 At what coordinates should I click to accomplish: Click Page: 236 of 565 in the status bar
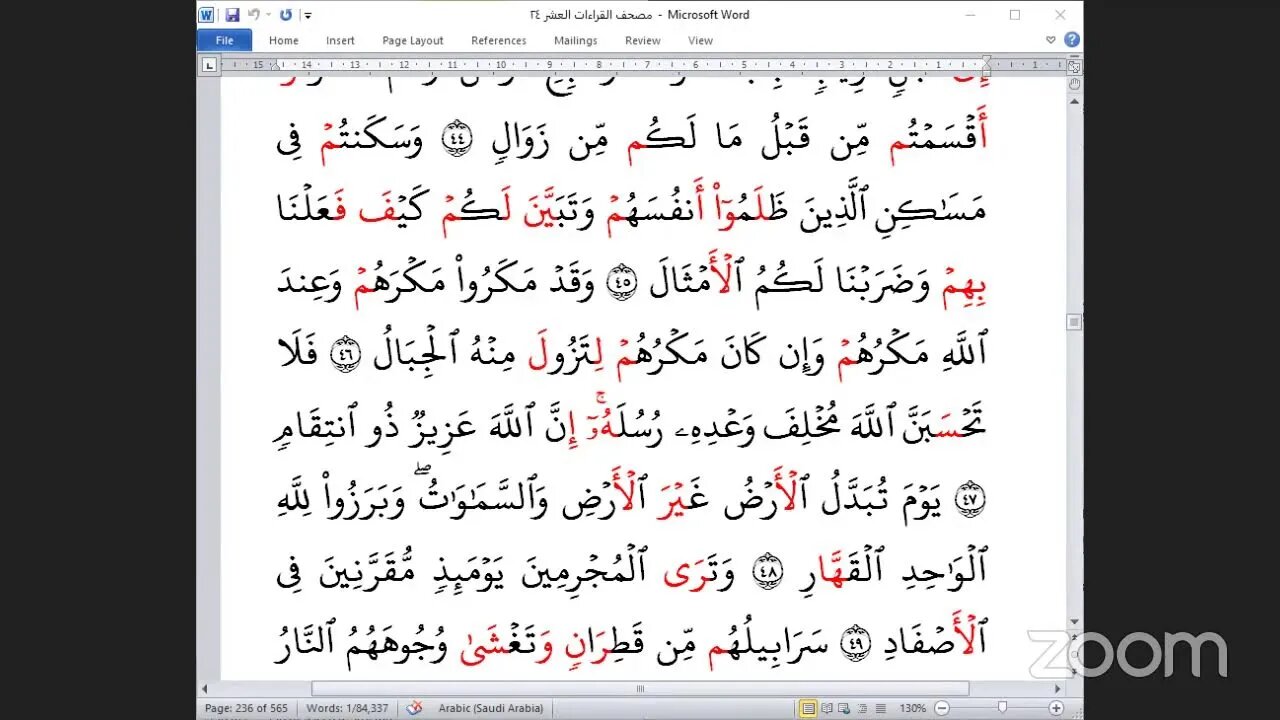coord(246,708)
